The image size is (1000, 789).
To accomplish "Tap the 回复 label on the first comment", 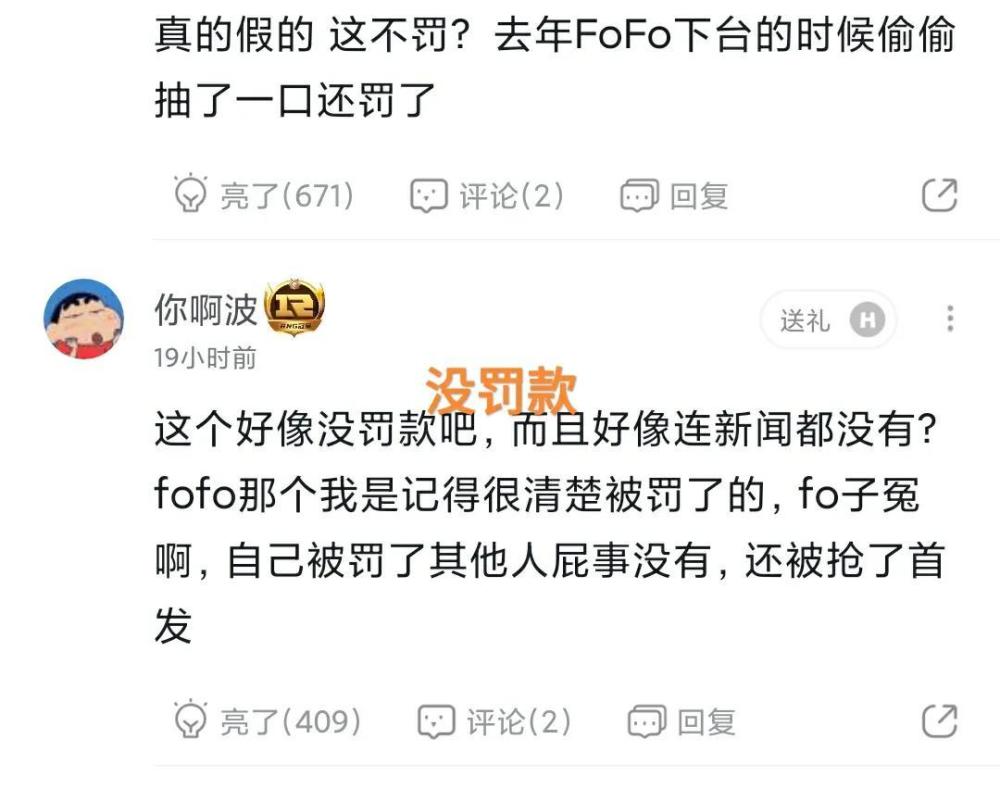I will tap(698, 195).
